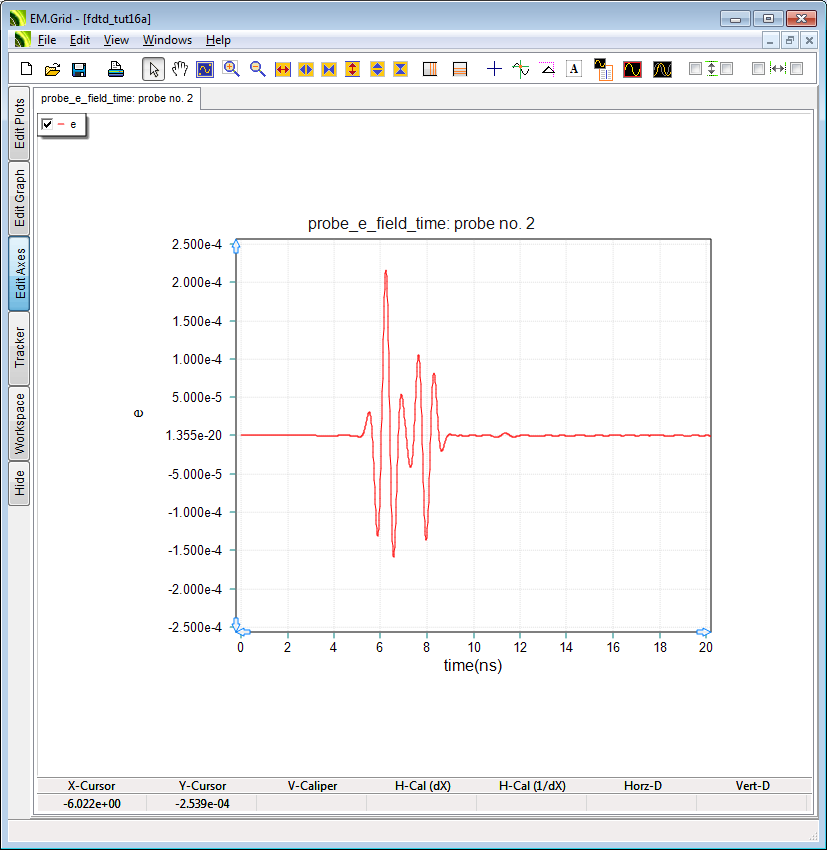Screen dimensions: 827x850
Task: Open the Edit Plots side panel
Action: tap(20, 124)
